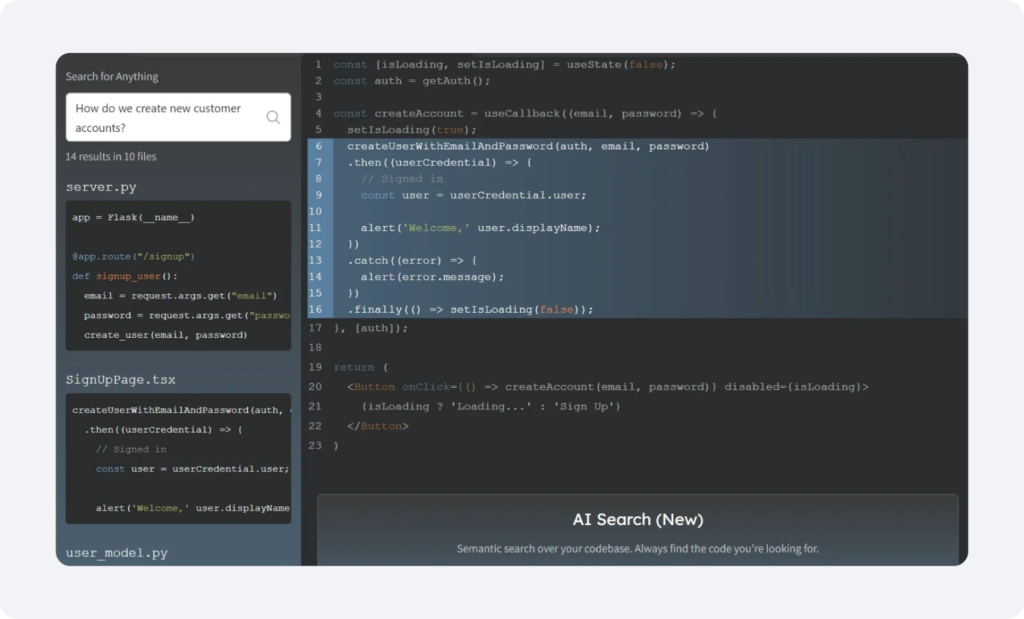Click the '.finally(() => setIsLoading(false));' line
The height and width of the screenshot is (619, 1024).
[x=470, y=310]
